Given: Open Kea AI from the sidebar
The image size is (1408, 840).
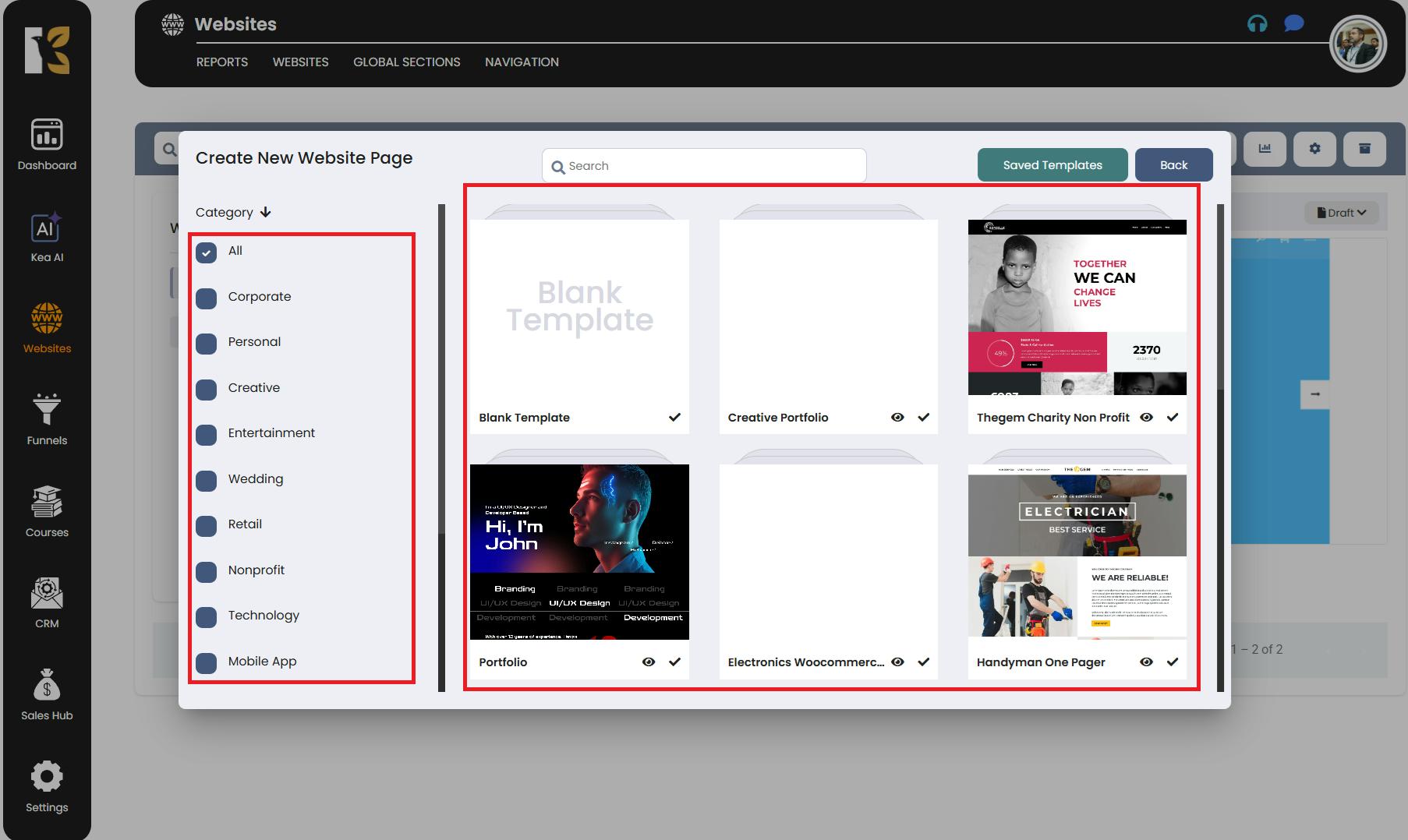Looking at the screenshot, I should pos(46,229).
